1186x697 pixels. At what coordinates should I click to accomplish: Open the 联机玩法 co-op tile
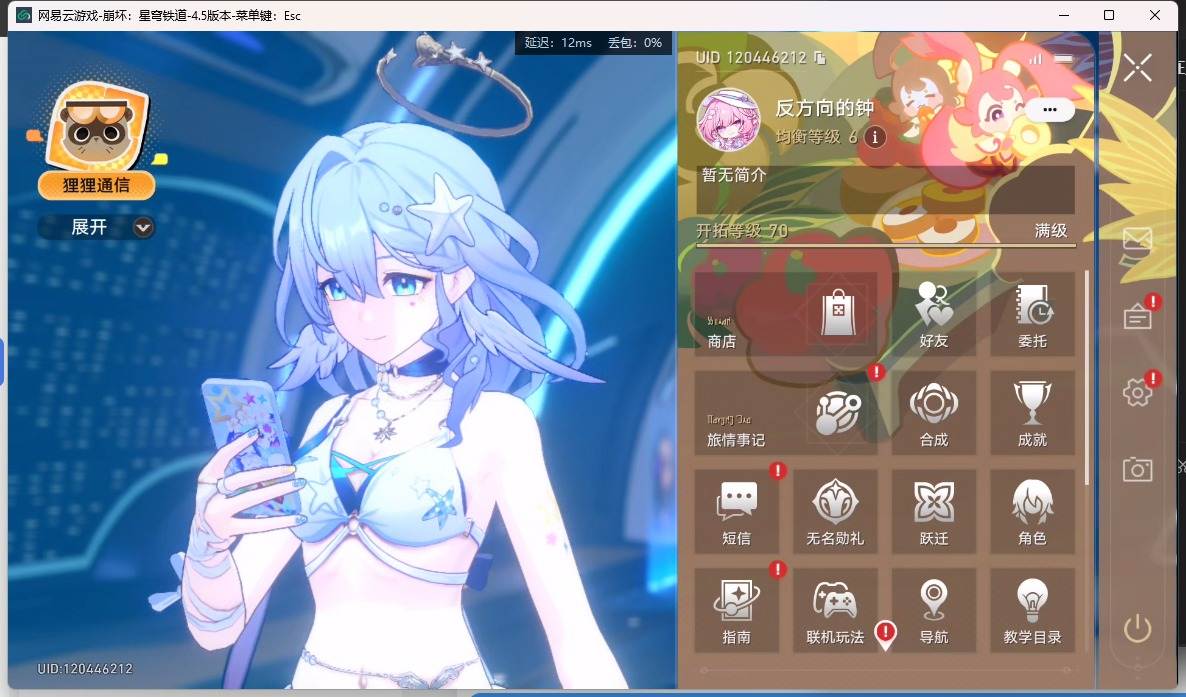(x=835, y=610)
